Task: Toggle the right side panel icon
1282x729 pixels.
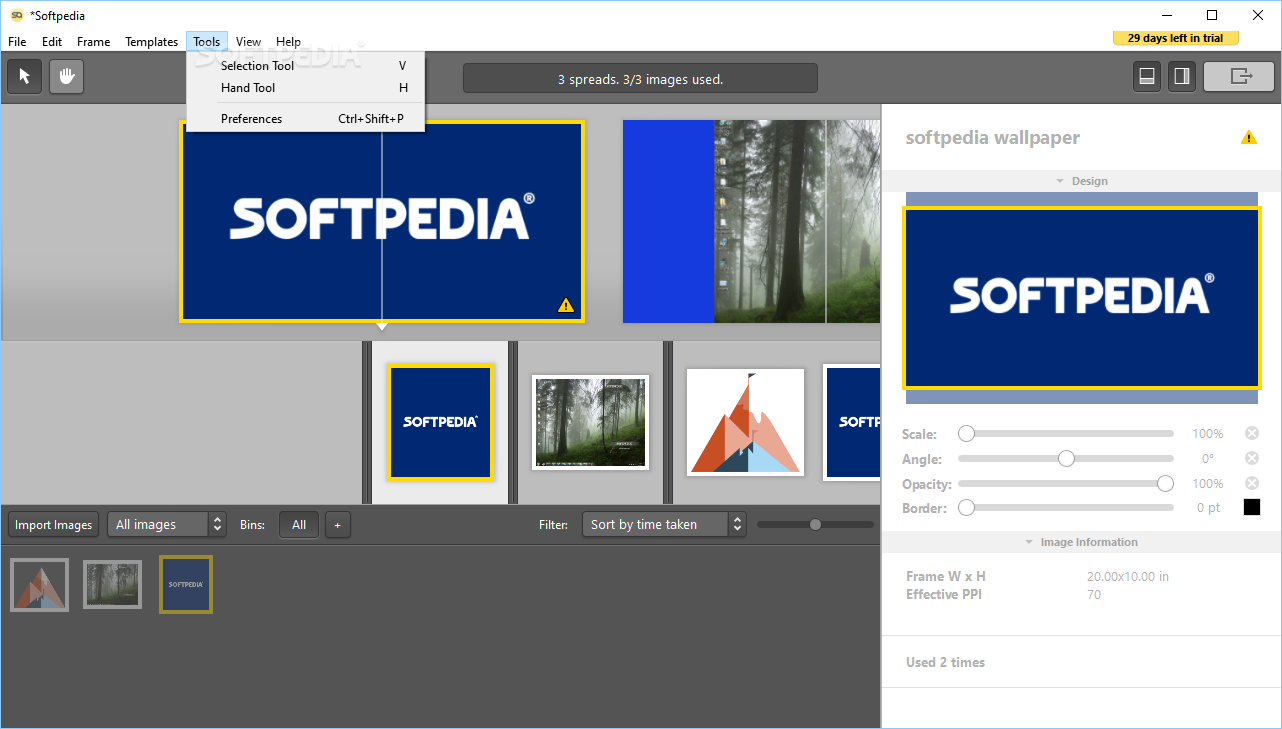Action: 1182,77
